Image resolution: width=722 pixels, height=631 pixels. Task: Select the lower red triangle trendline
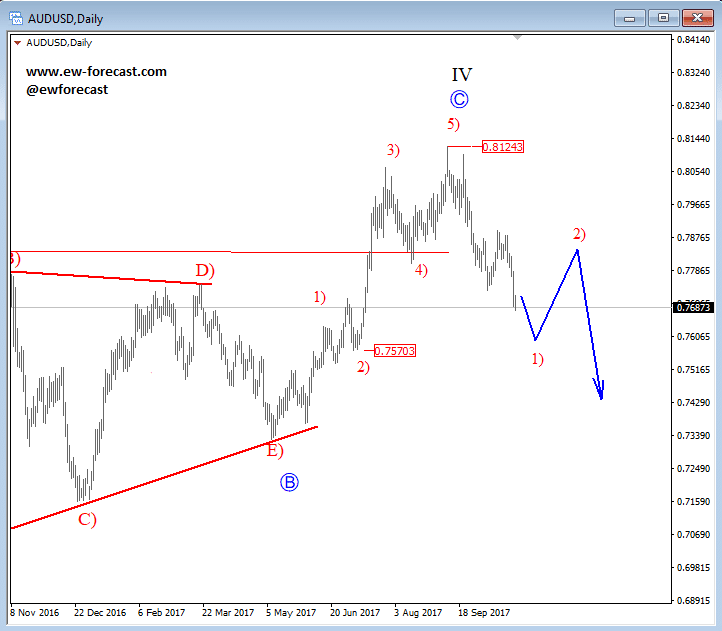click(164, 477)
